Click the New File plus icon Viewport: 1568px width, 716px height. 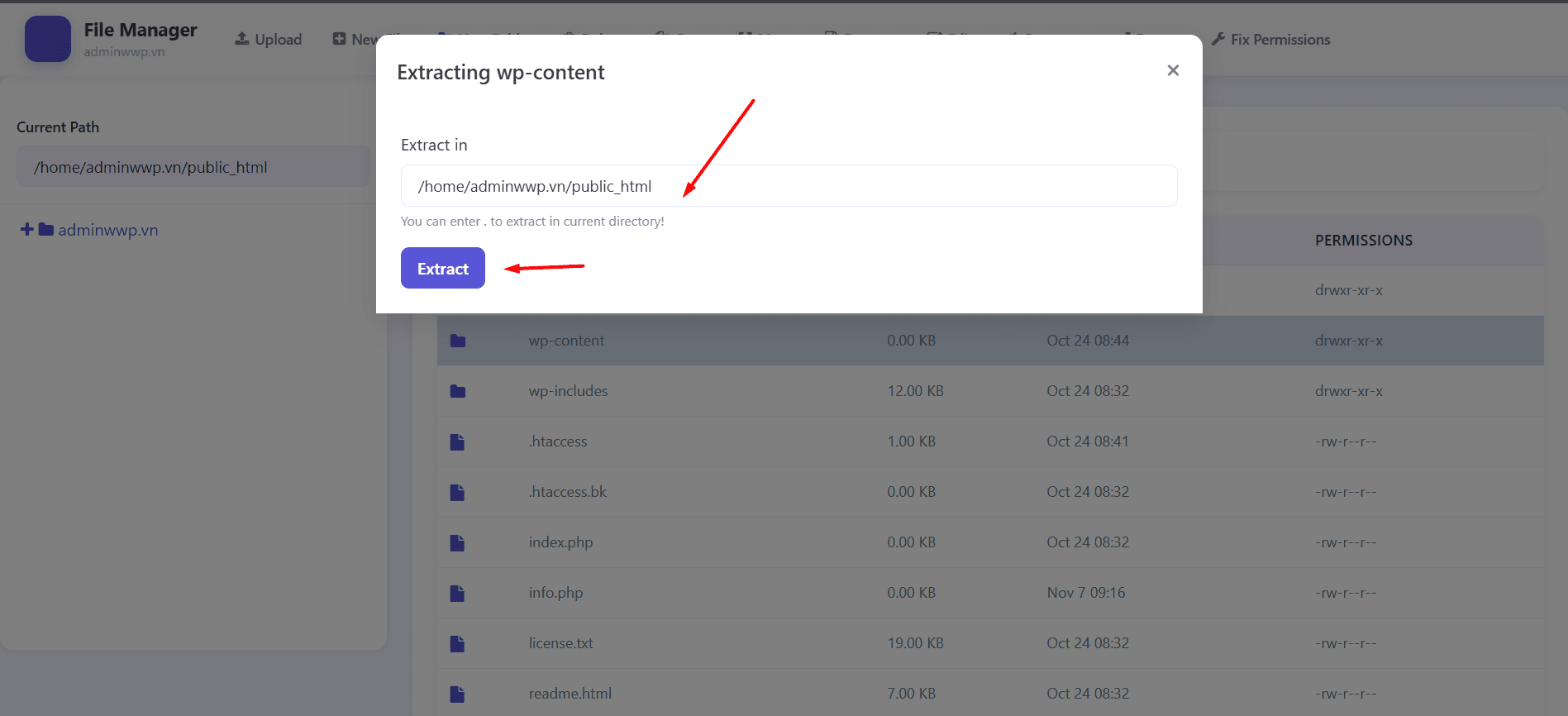[x=340, y=39]
